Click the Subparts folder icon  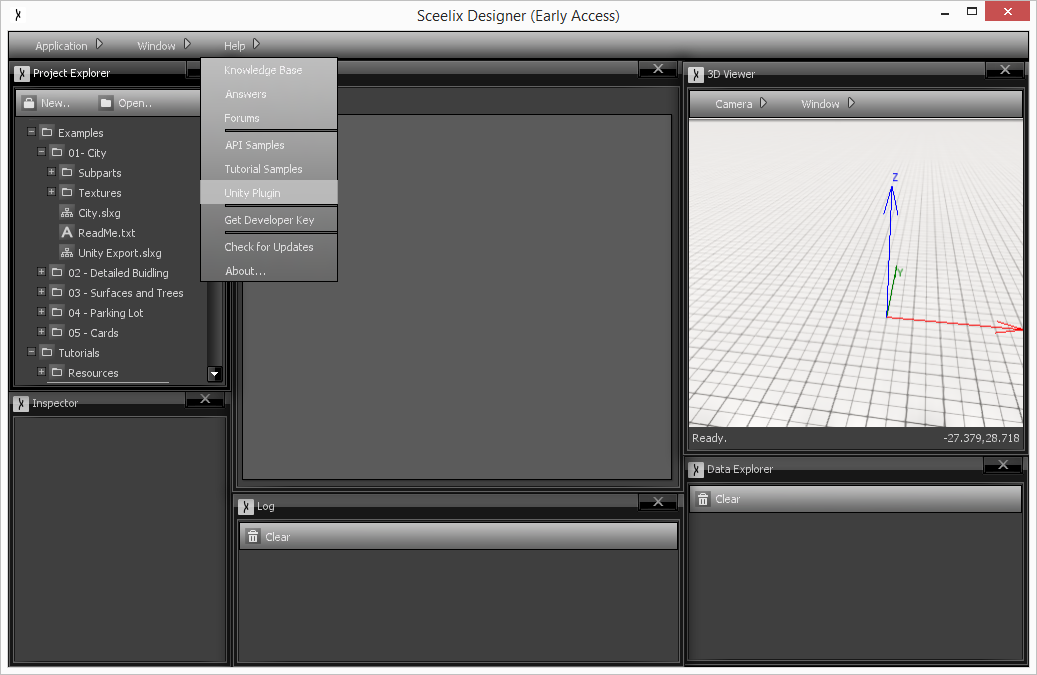click(67, 172)
